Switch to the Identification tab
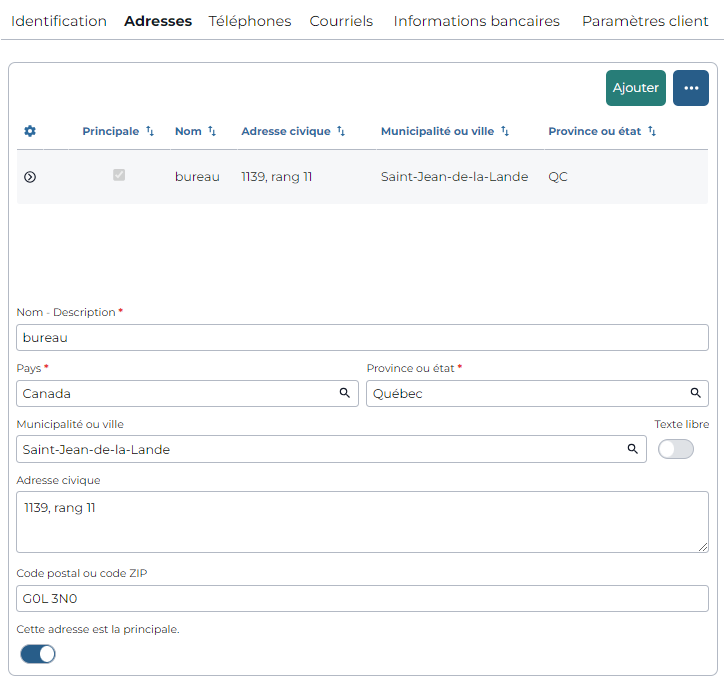This screenshot has height=696, width=724. pyautogui.click(x=59, y=21)
